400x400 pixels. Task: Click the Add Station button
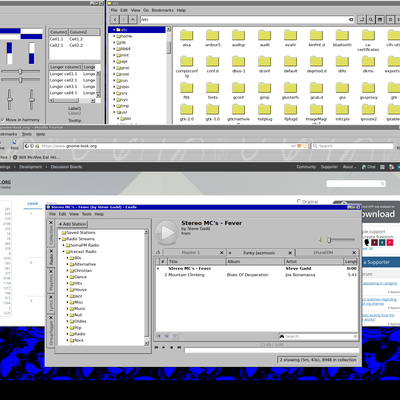coord(73,224)
